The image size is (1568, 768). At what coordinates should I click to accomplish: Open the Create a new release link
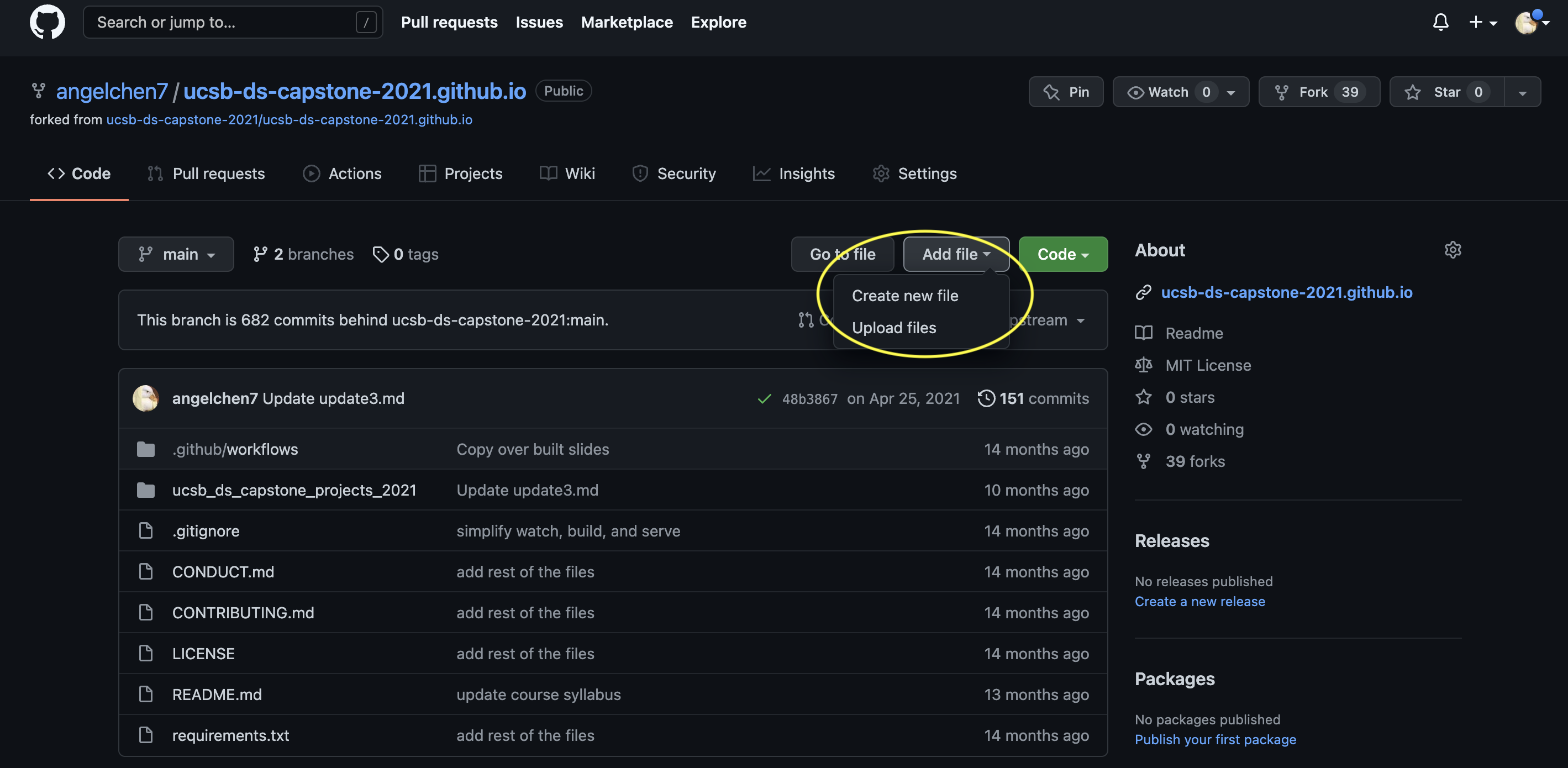point(1199,601)
